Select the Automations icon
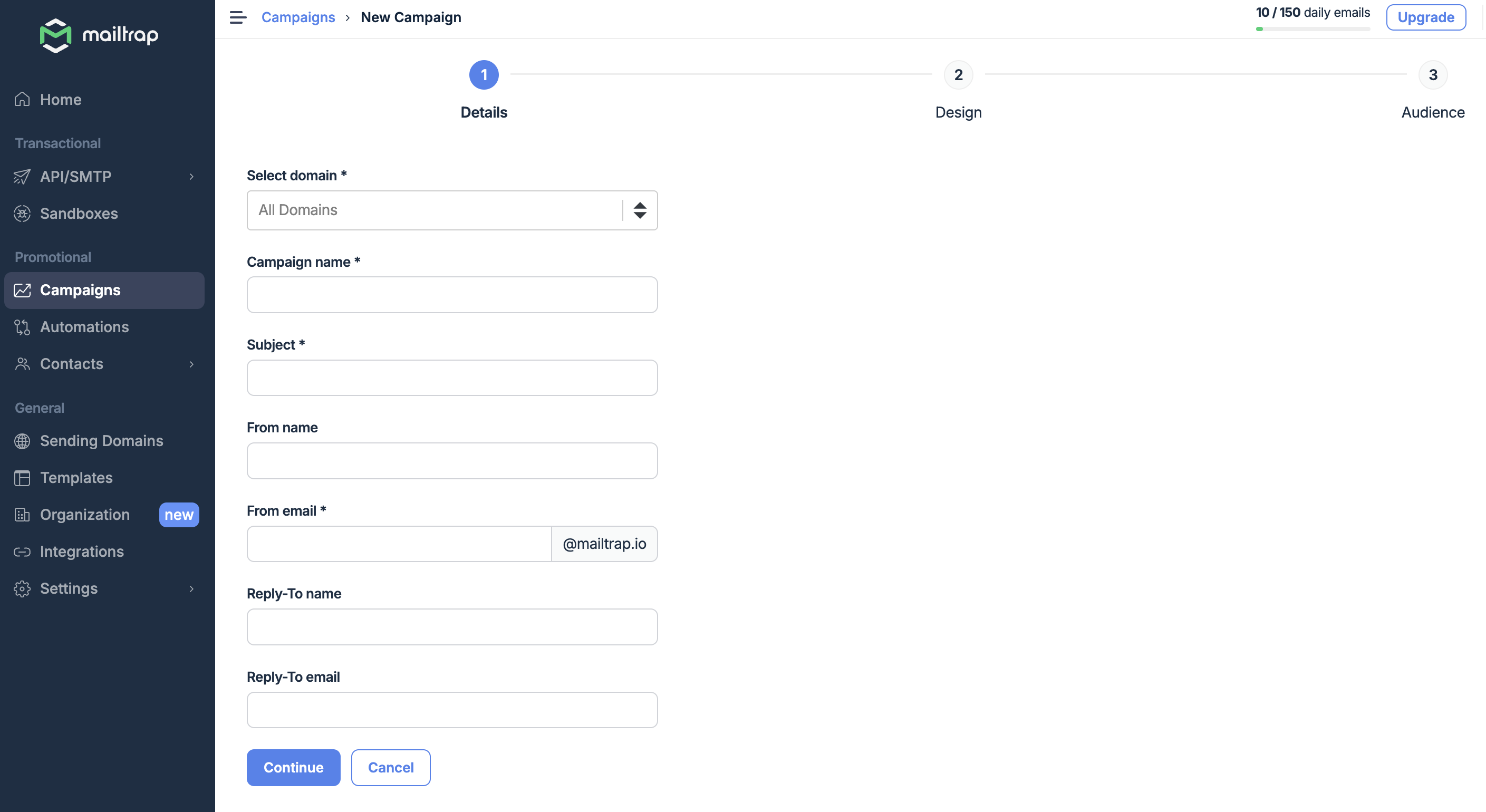The width and height of the screenshot is (1486, 812). 22,327
